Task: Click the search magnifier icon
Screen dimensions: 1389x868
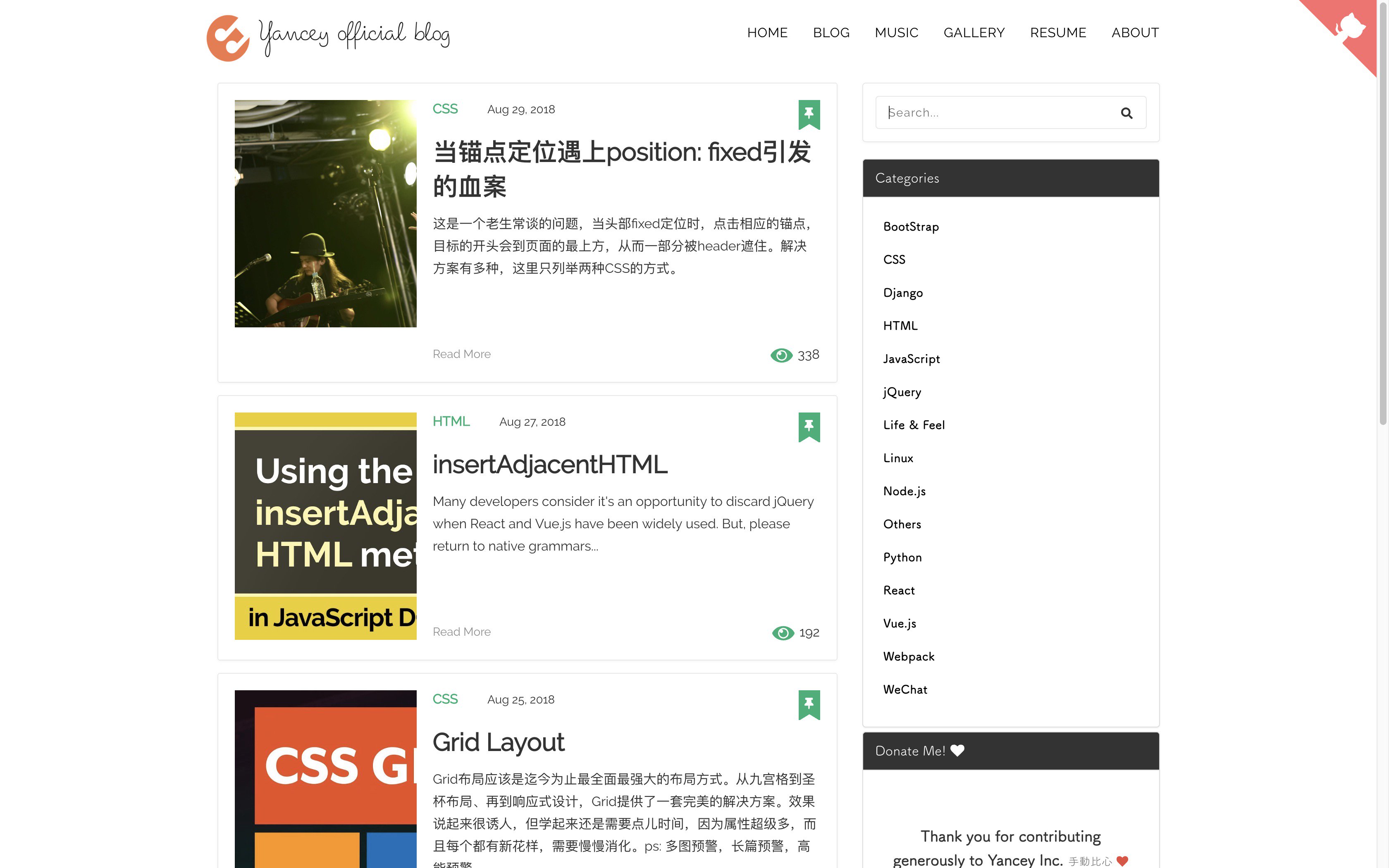Action: (1126, 113)
